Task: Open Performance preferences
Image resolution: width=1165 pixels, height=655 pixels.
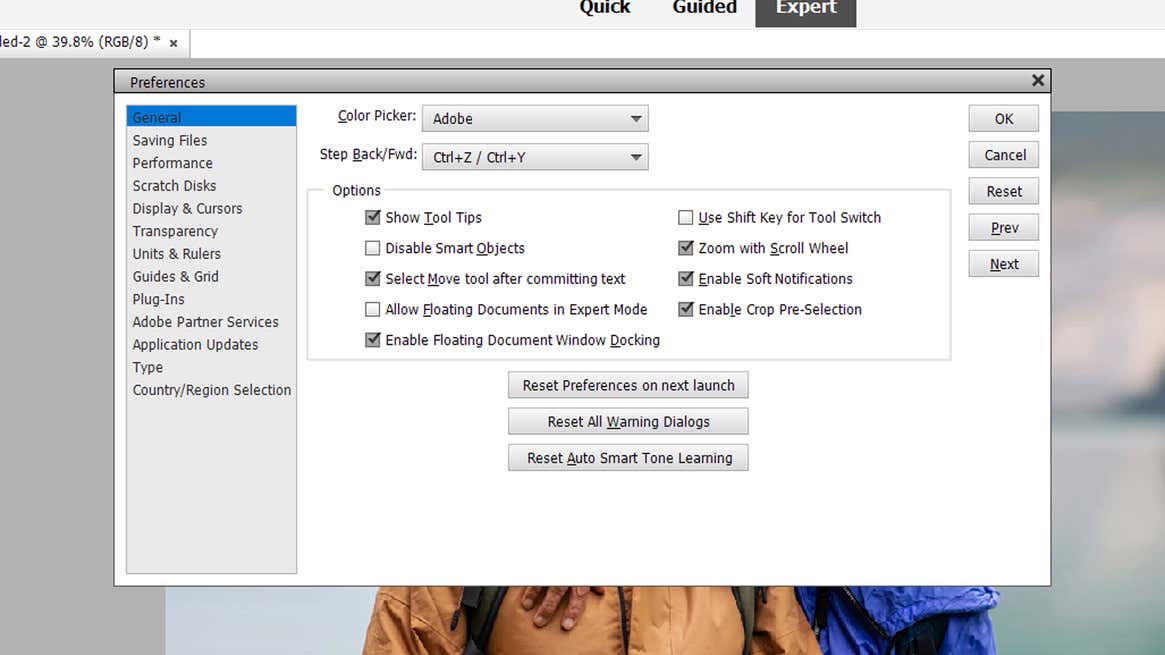Action: click(x=172, y=163)
